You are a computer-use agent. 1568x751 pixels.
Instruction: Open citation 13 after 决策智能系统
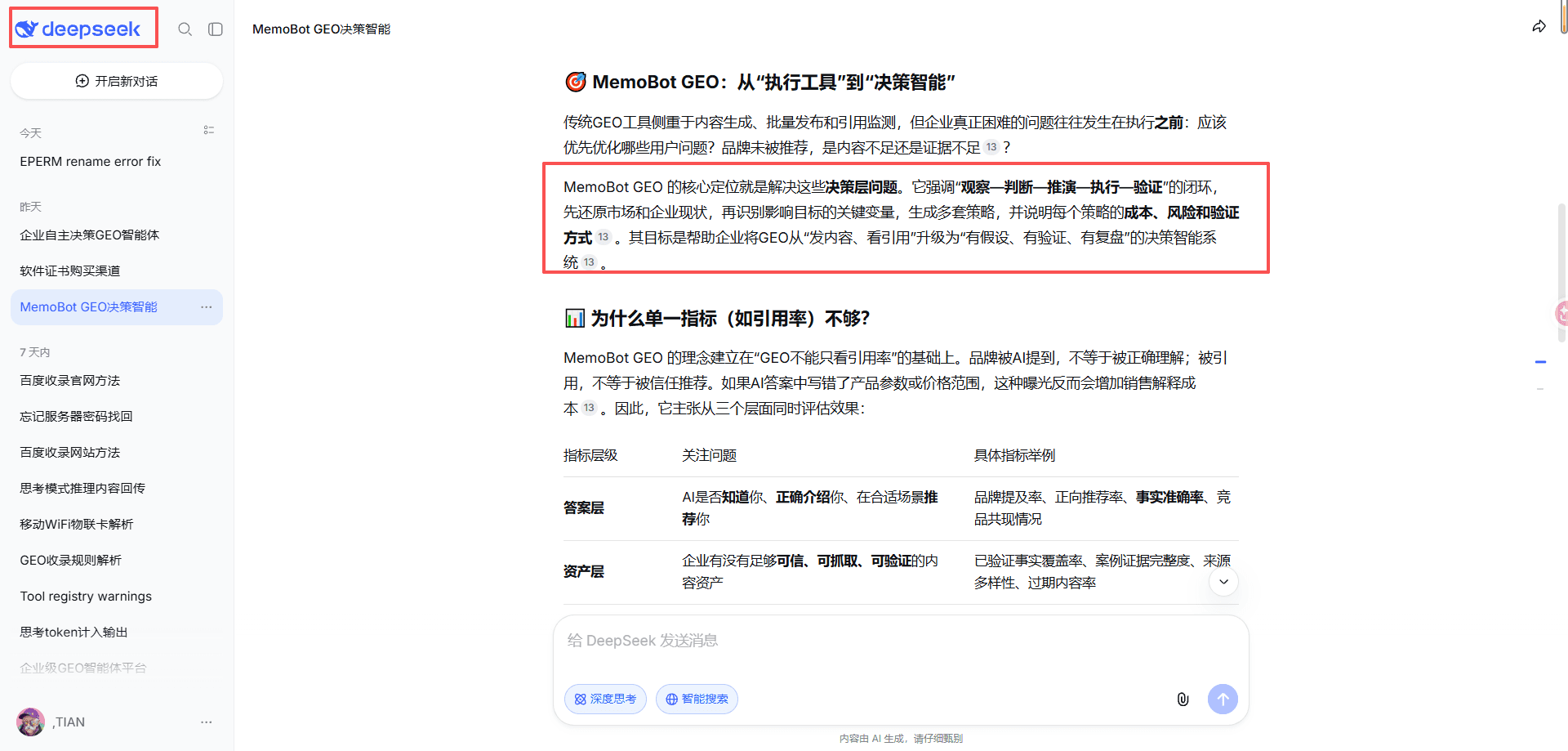tap(589, 262)
